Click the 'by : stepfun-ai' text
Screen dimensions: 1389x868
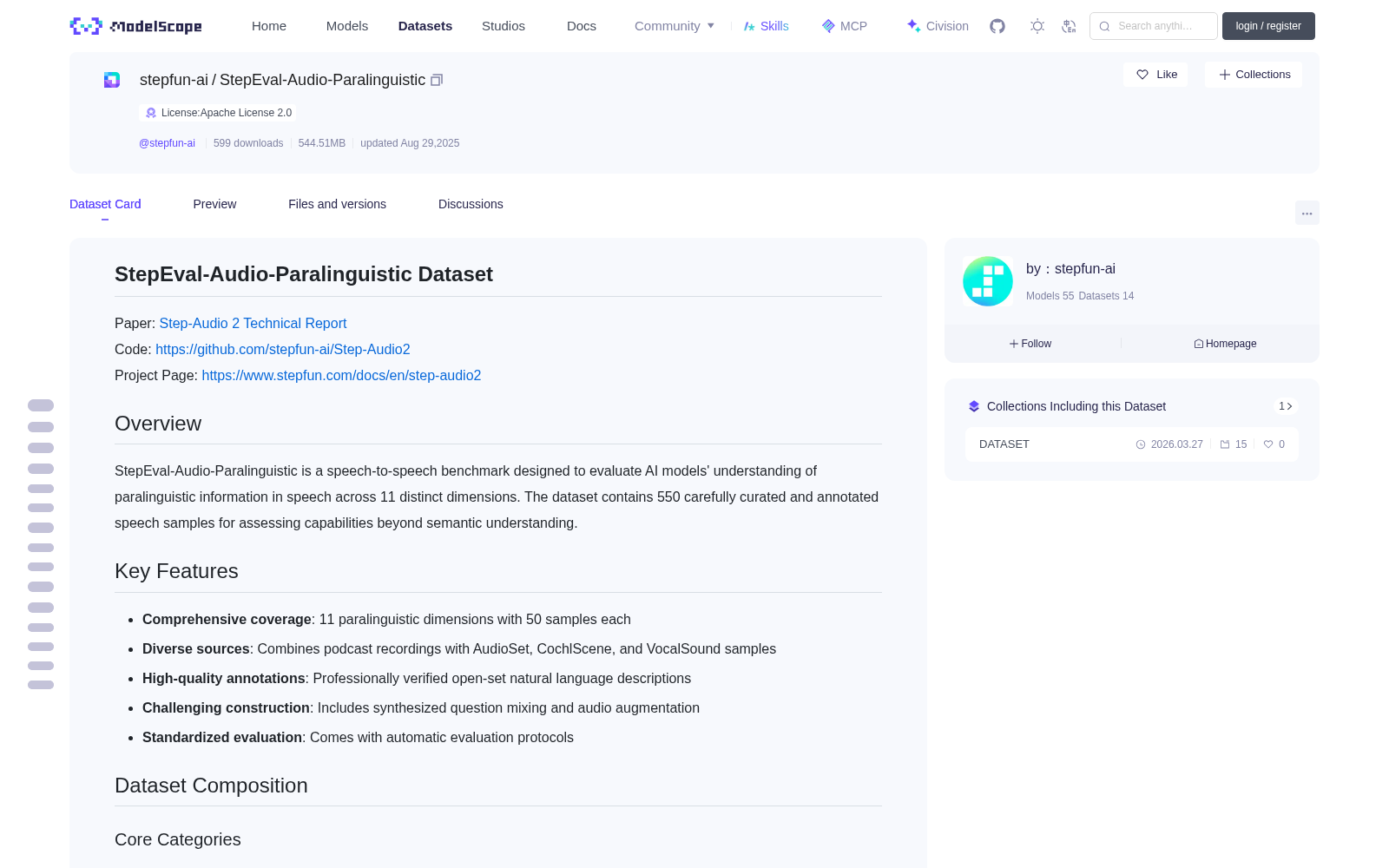click(1070, 269)
